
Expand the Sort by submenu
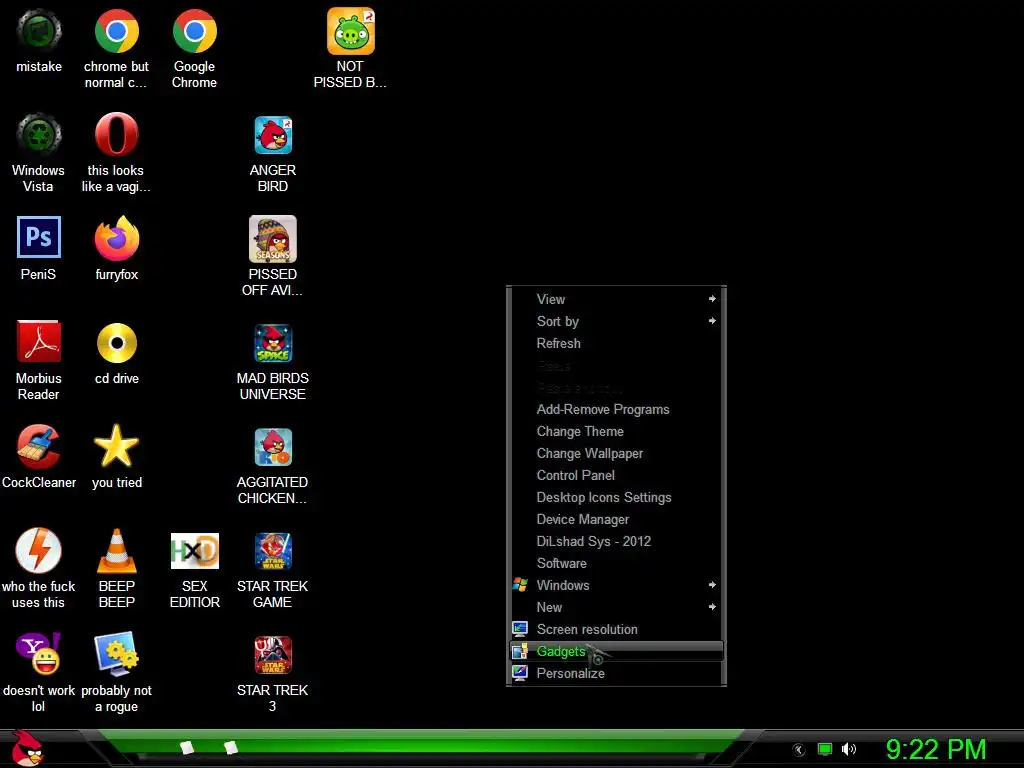click(x=616, y=321)
